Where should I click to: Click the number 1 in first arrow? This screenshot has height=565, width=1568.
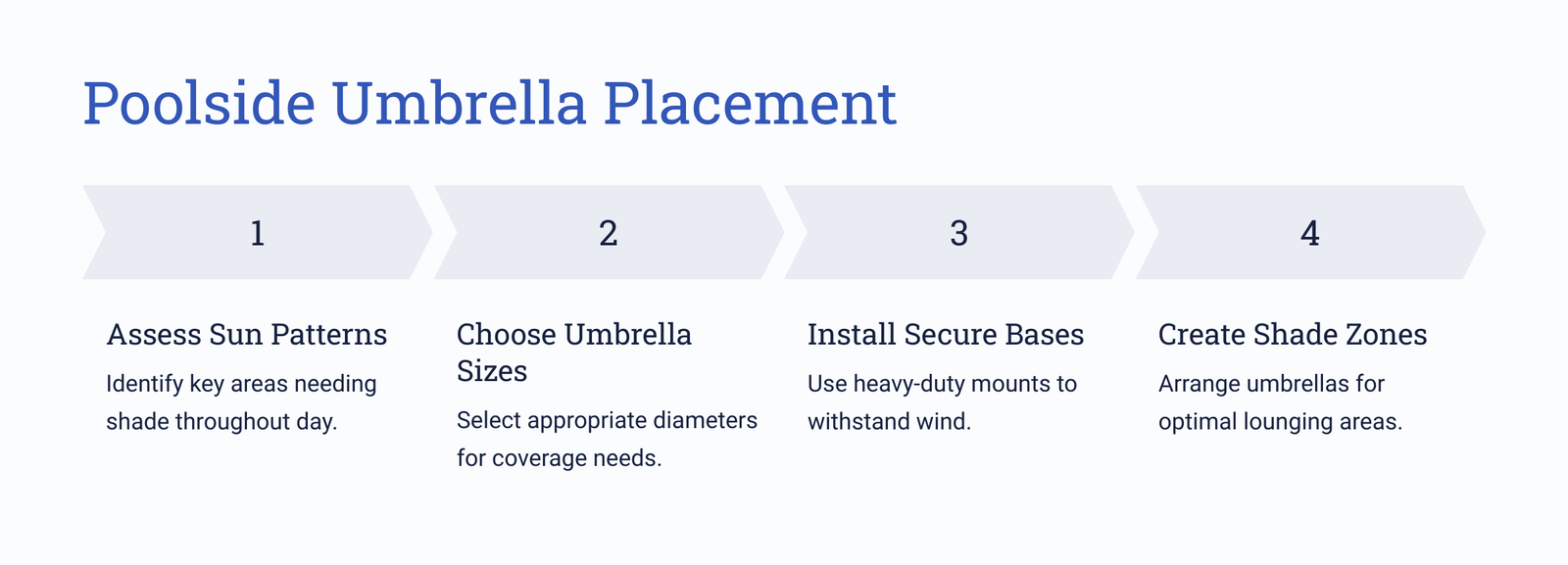point(258,233)
